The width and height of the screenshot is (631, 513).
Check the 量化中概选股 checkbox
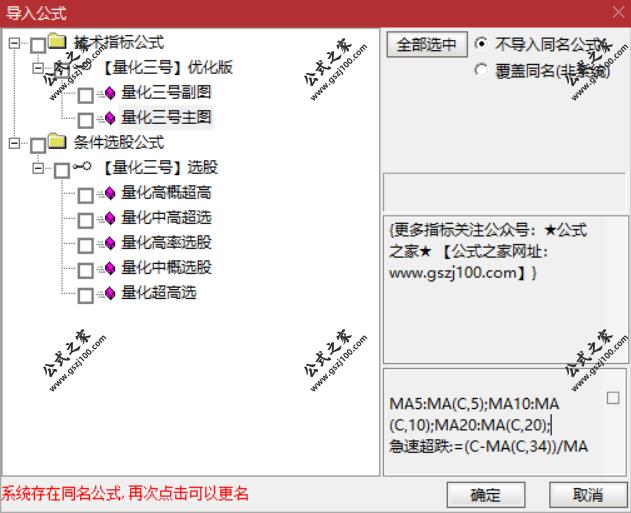point(86,270)
